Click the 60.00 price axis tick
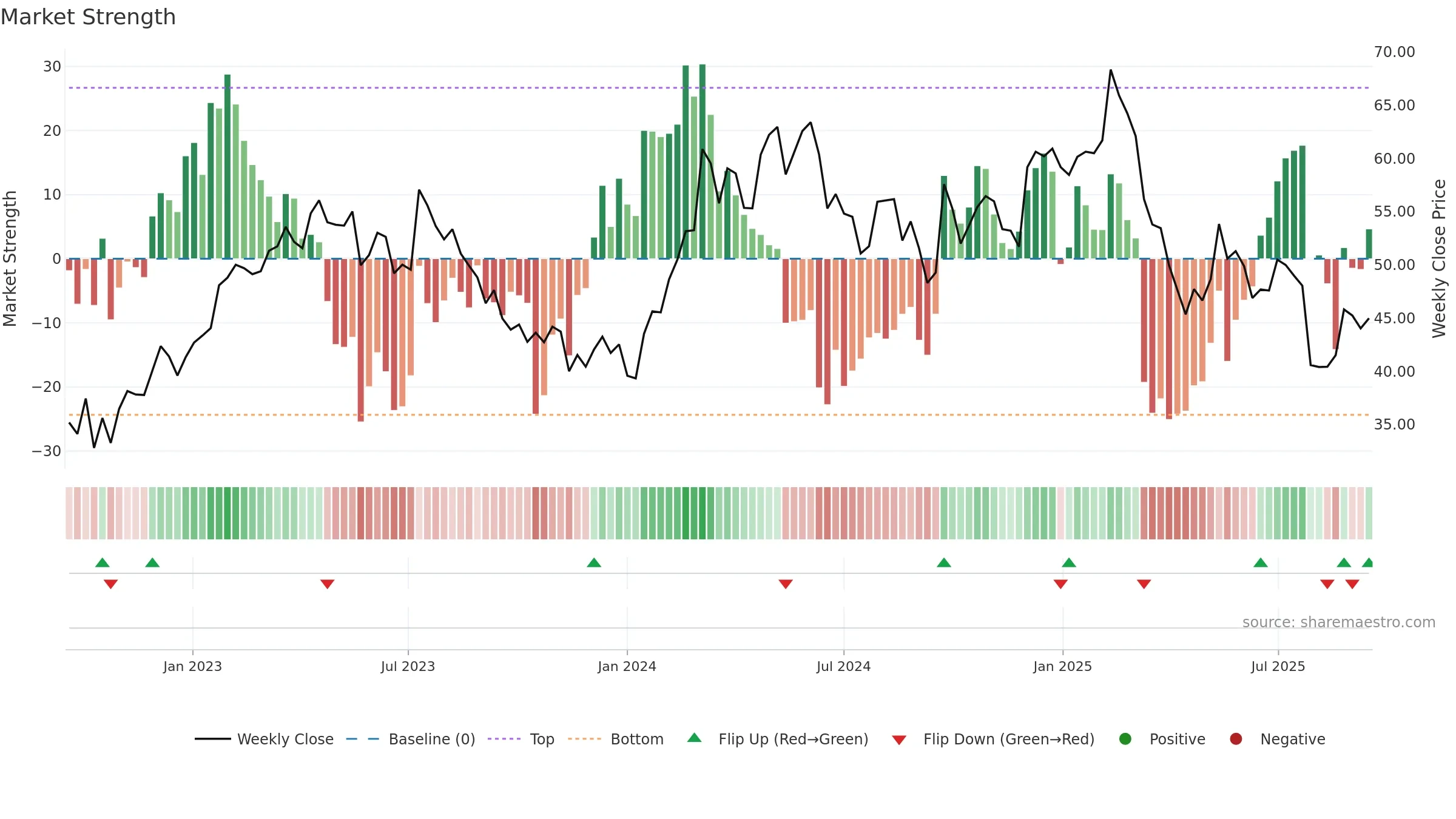The height and width of the screenshot is (819, 1456). click(1394, 158)
